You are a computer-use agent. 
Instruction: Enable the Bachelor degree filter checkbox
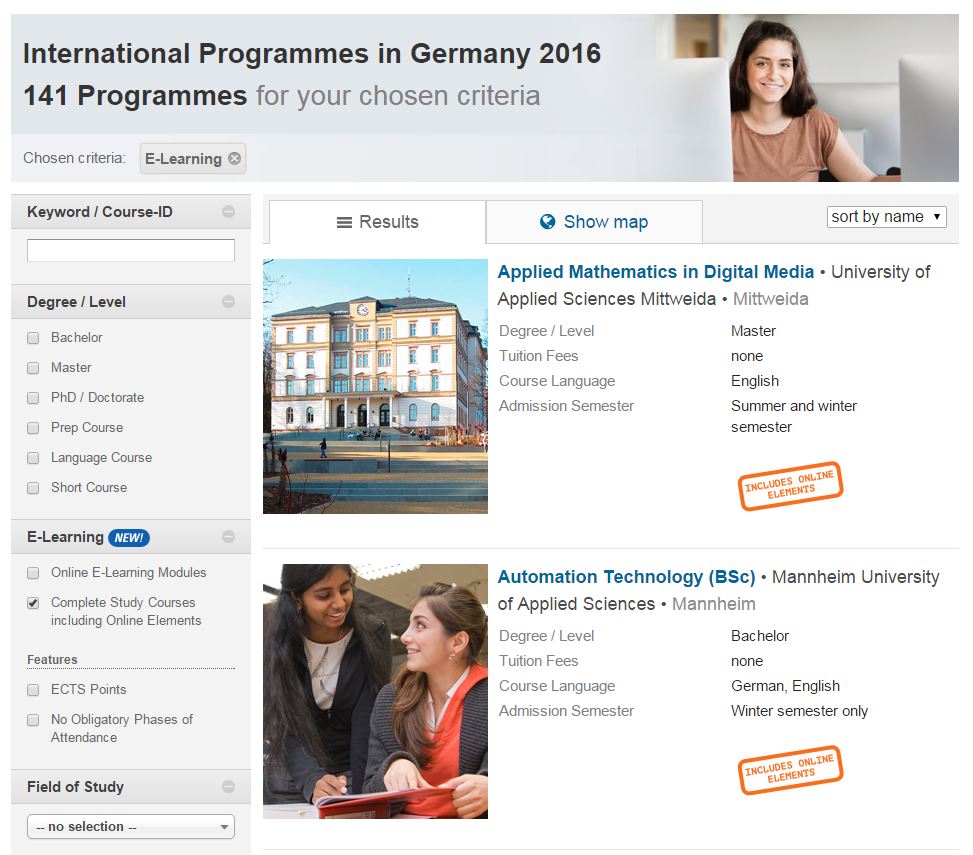(33, 337)
